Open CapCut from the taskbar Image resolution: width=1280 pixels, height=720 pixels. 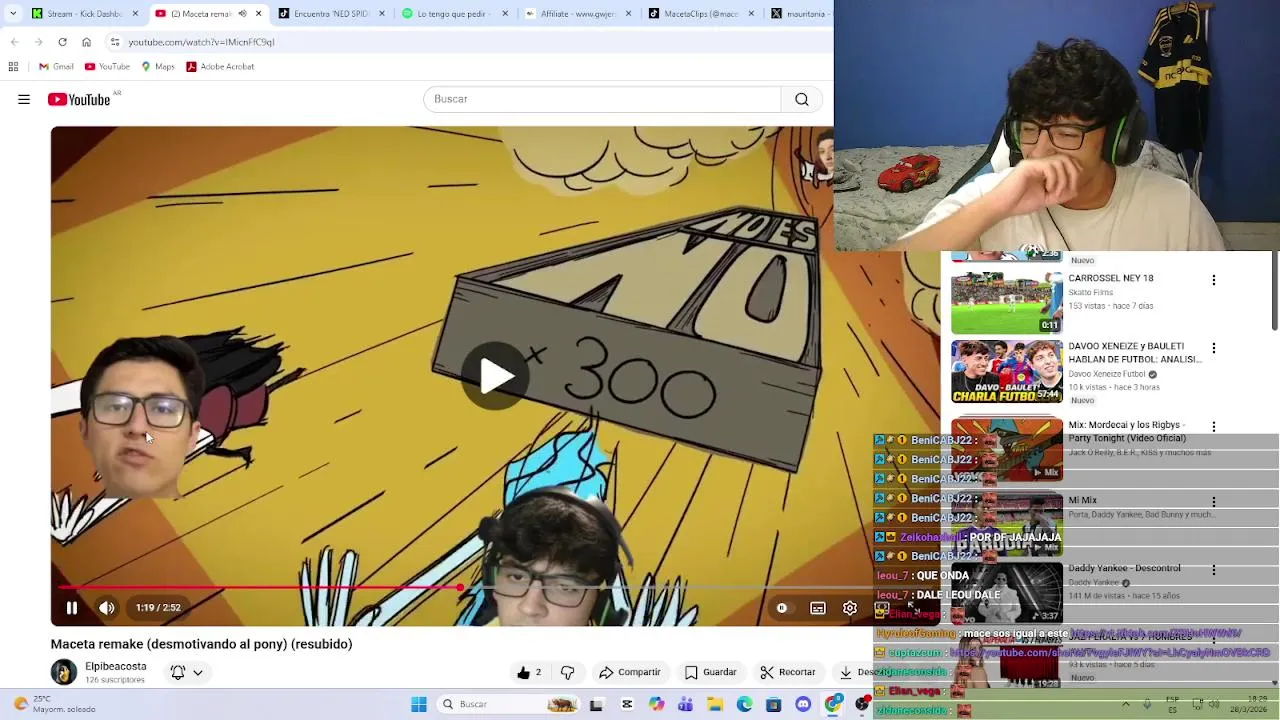tap(627, 704)
